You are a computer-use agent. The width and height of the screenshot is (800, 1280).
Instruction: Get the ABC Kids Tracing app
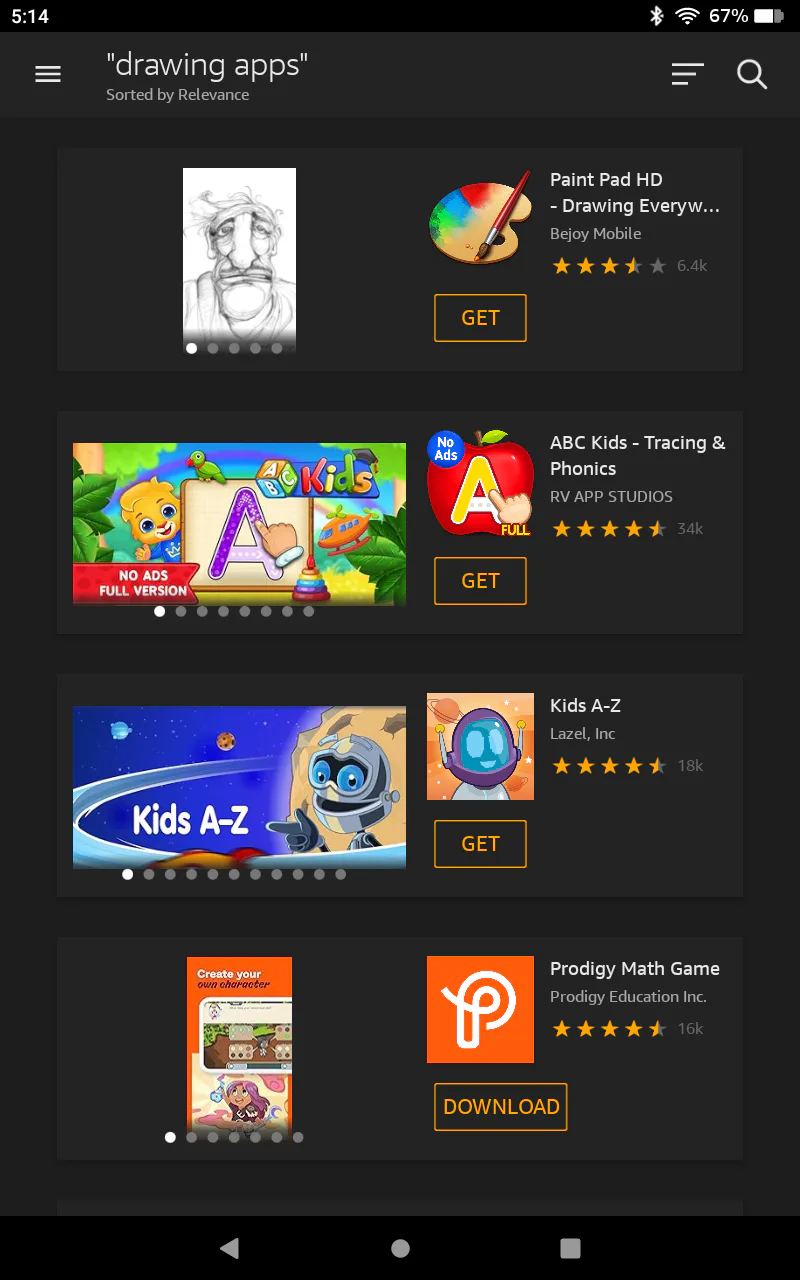480,581
